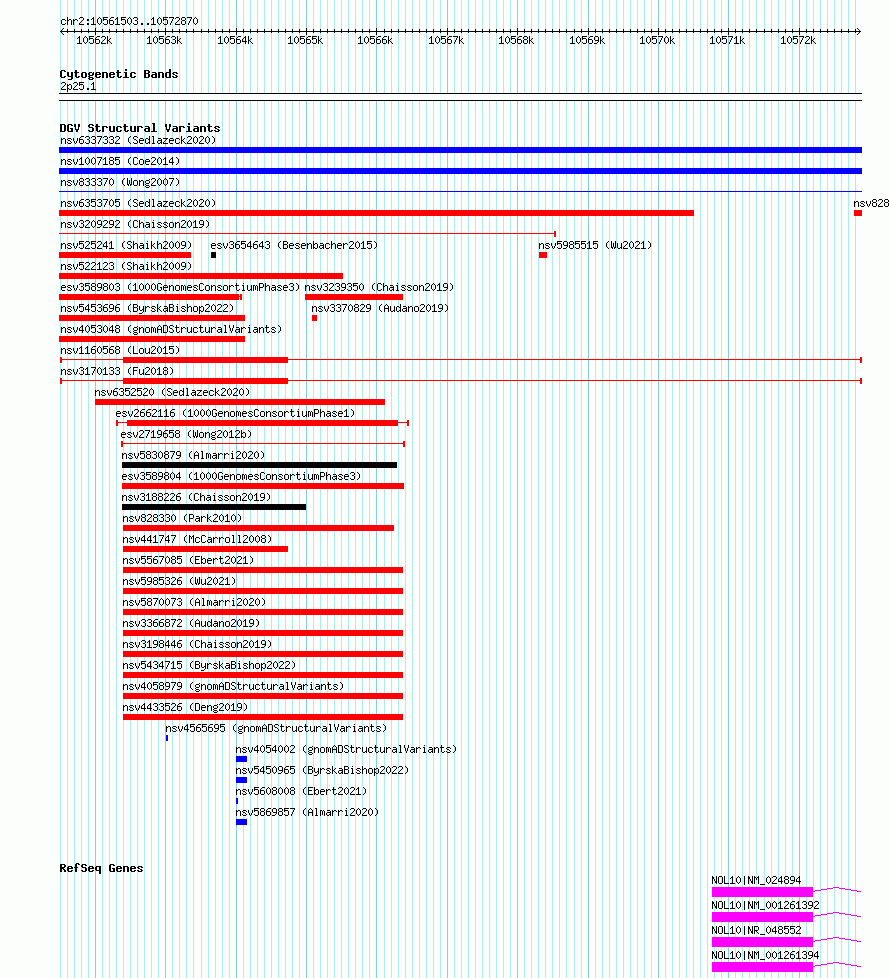This screenshot has width=890, height=978.
Task: Click the 2p25.1 cytogenetic band label
Action: pyautogui.click(x=78, y=86)
